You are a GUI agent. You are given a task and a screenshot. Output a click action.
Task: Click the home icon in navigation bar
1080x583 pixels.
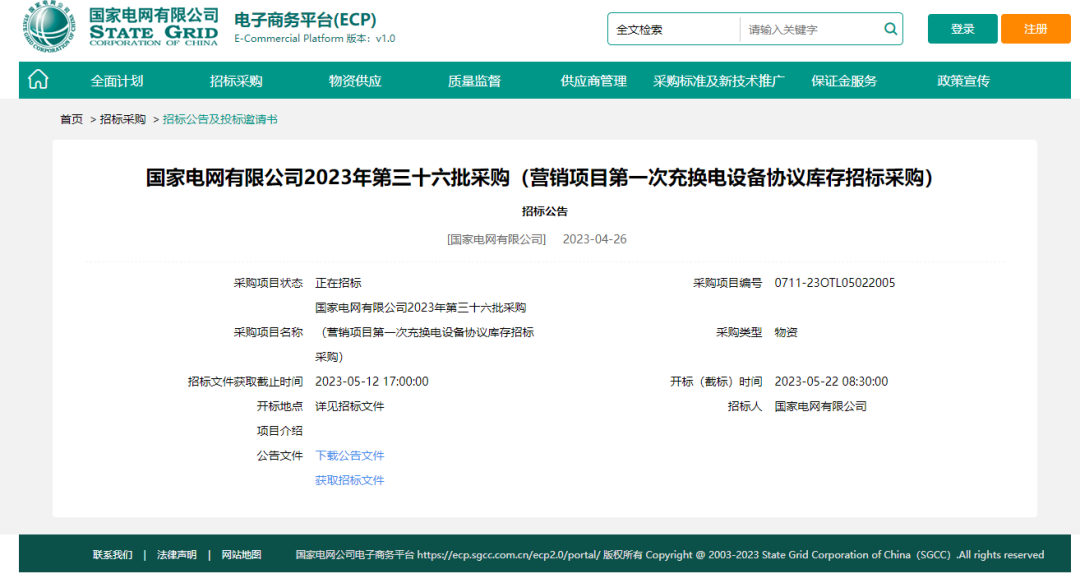[x=38, y=80]
